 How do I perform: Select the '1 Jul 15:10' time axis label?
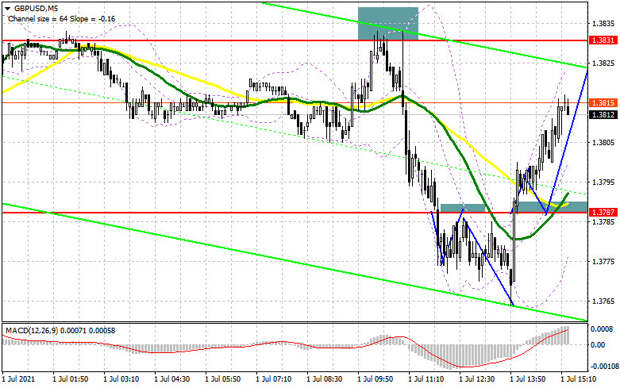tap(579, 379)
